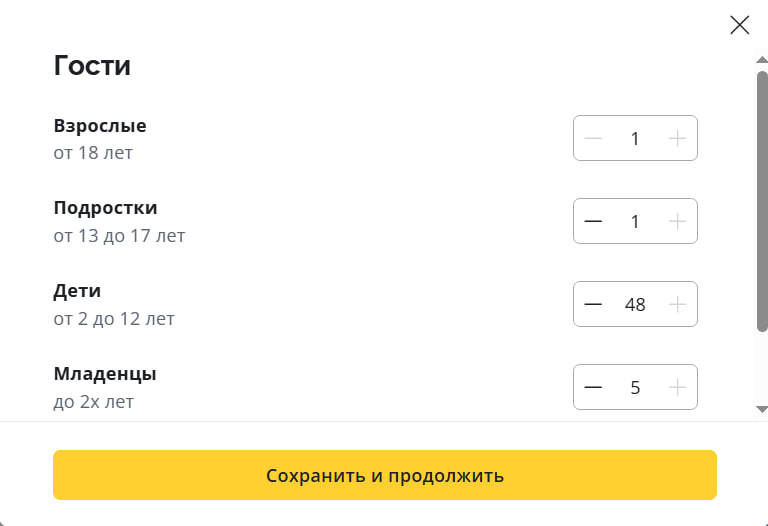
Task: Select the Подростки count value 1
Action: 635,221
